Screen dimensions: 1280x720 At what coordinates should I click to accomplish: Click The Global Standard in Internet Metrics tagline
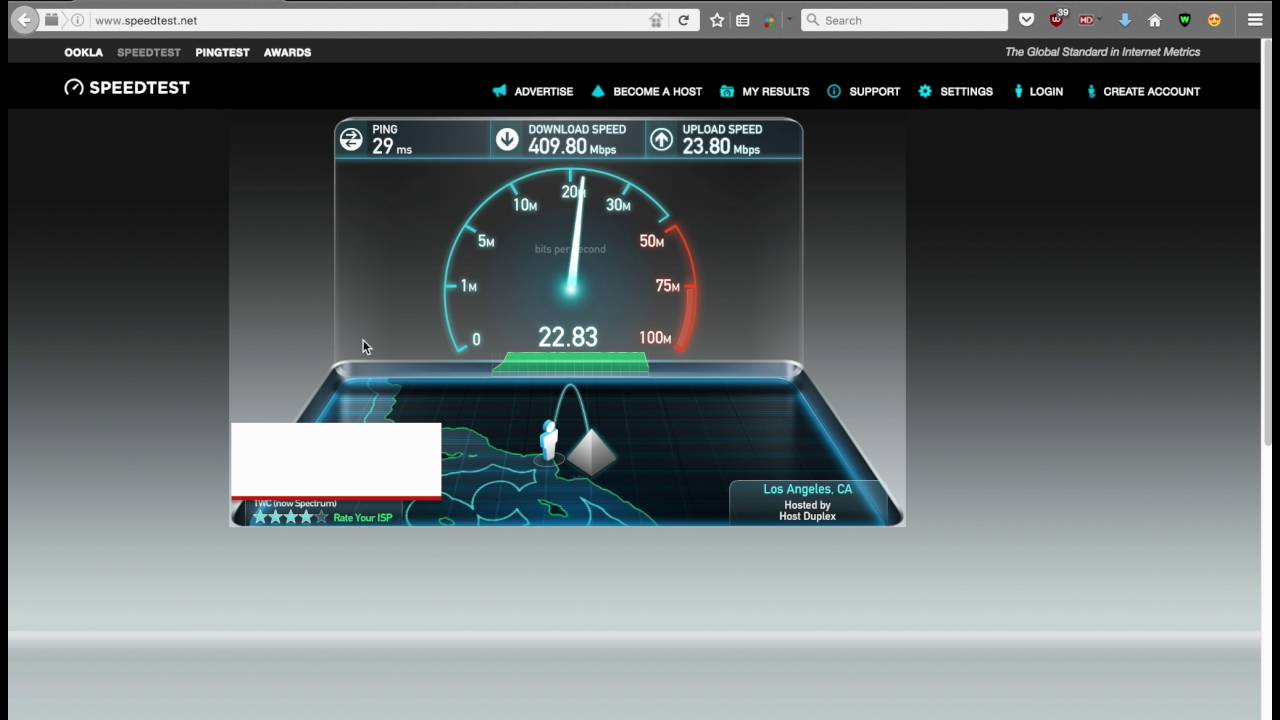point(1102,52)
